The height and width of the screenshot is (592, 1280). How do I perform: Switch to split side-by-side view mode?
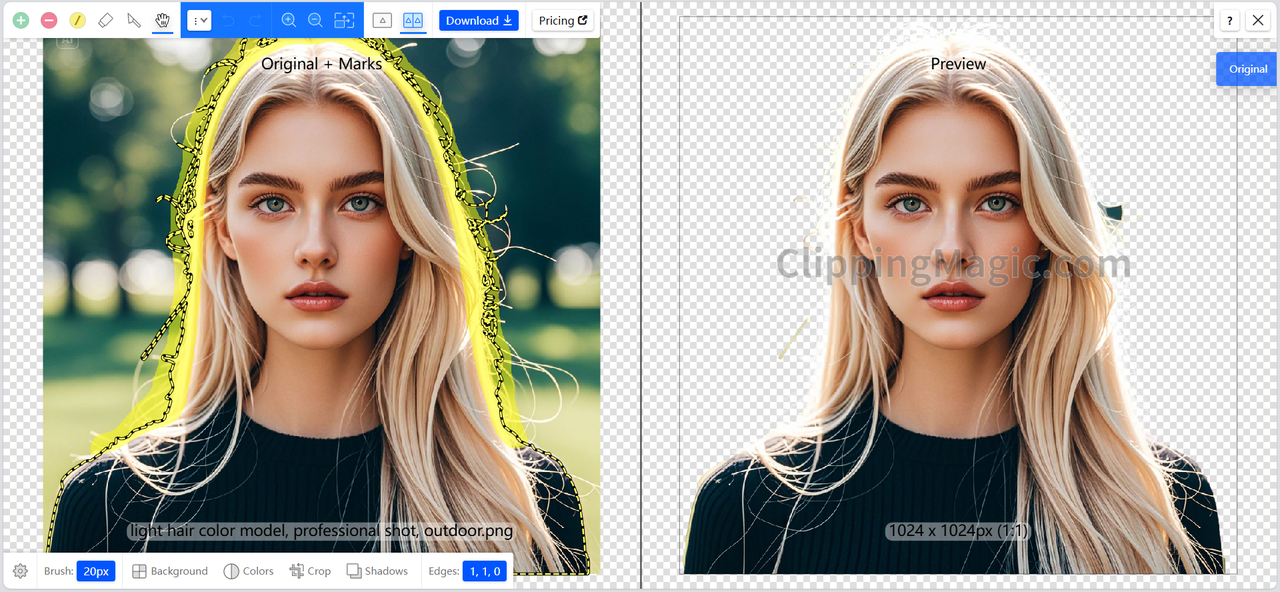point(413,20)
